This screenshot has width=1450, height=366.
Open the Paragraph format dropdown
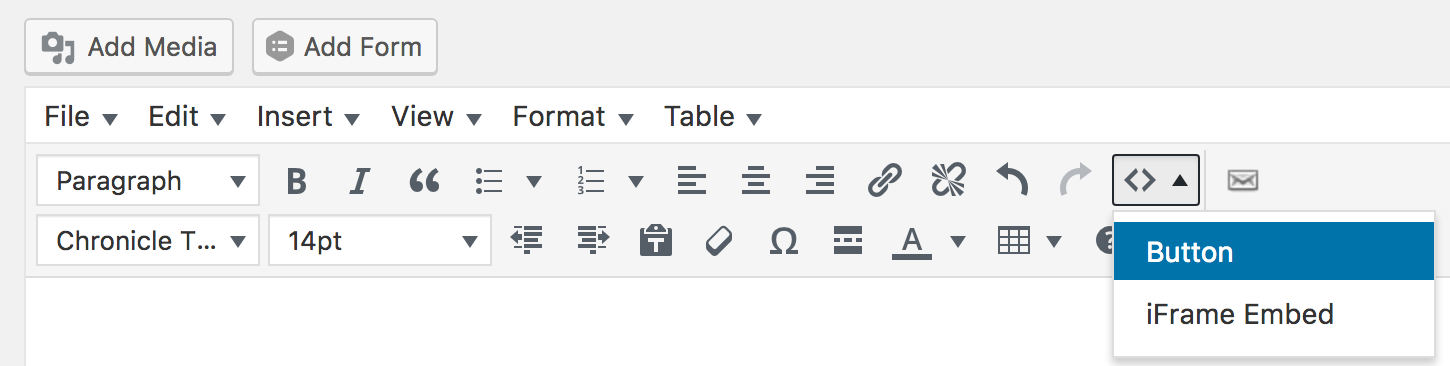(148, 181)
